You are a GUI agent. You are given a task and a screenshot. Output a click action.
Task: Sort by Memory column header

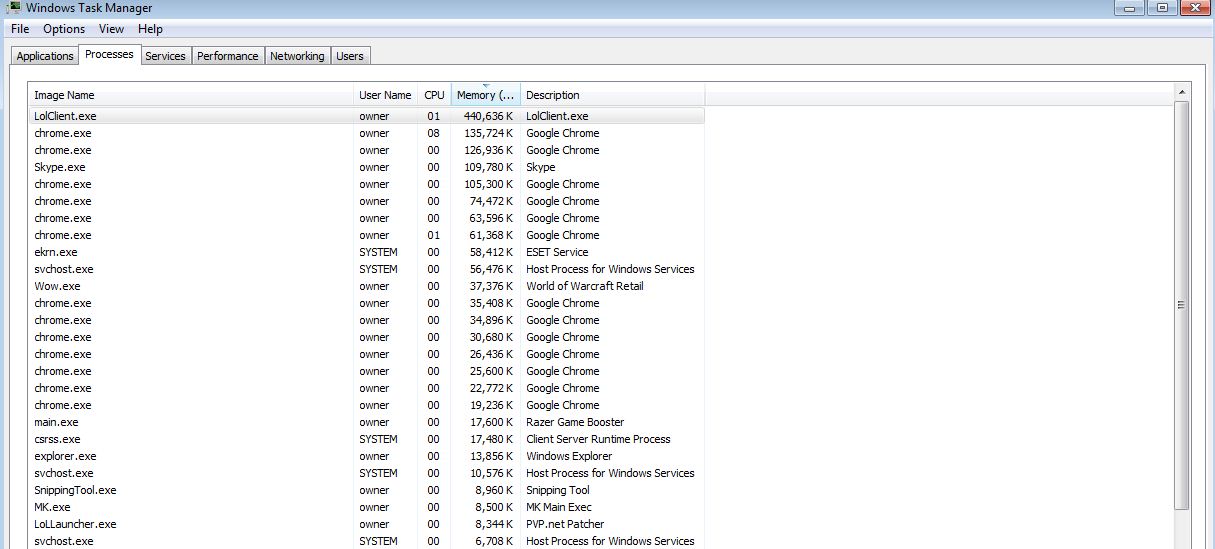(486, 95)
